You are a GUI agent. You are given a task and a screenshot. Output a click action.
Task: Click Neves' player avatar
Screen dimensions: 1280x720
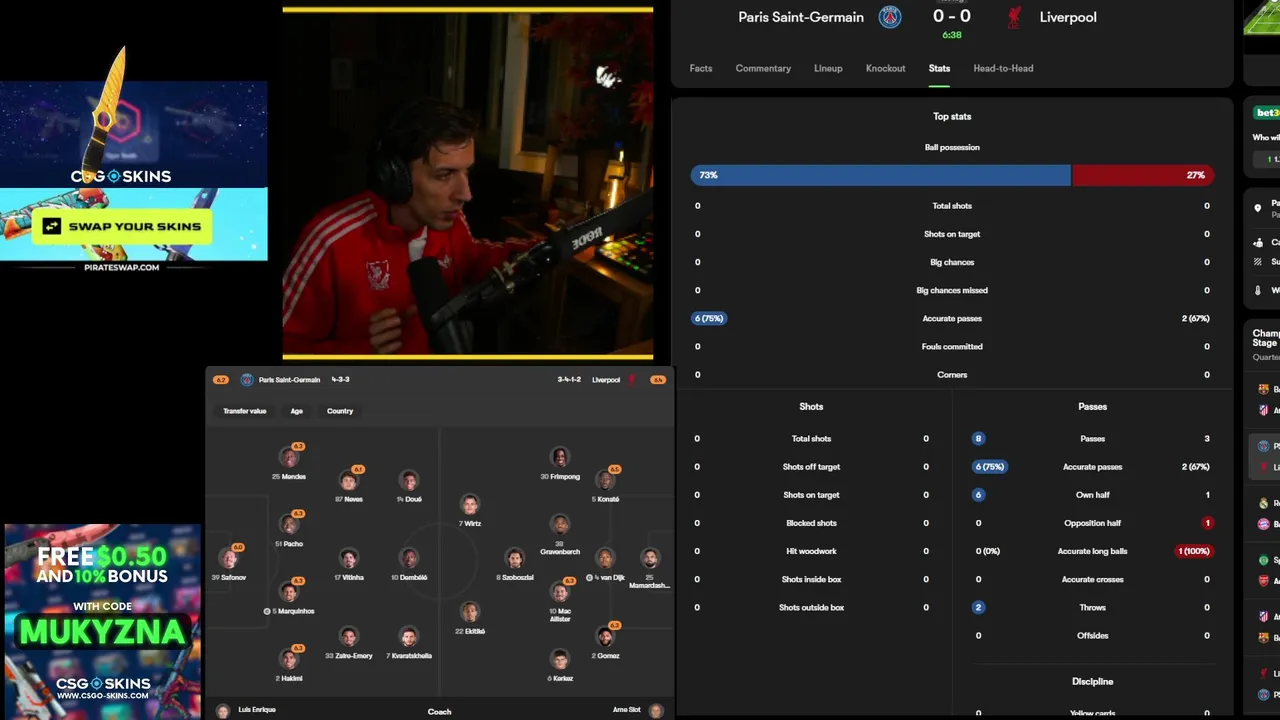[x=349, y=480]
